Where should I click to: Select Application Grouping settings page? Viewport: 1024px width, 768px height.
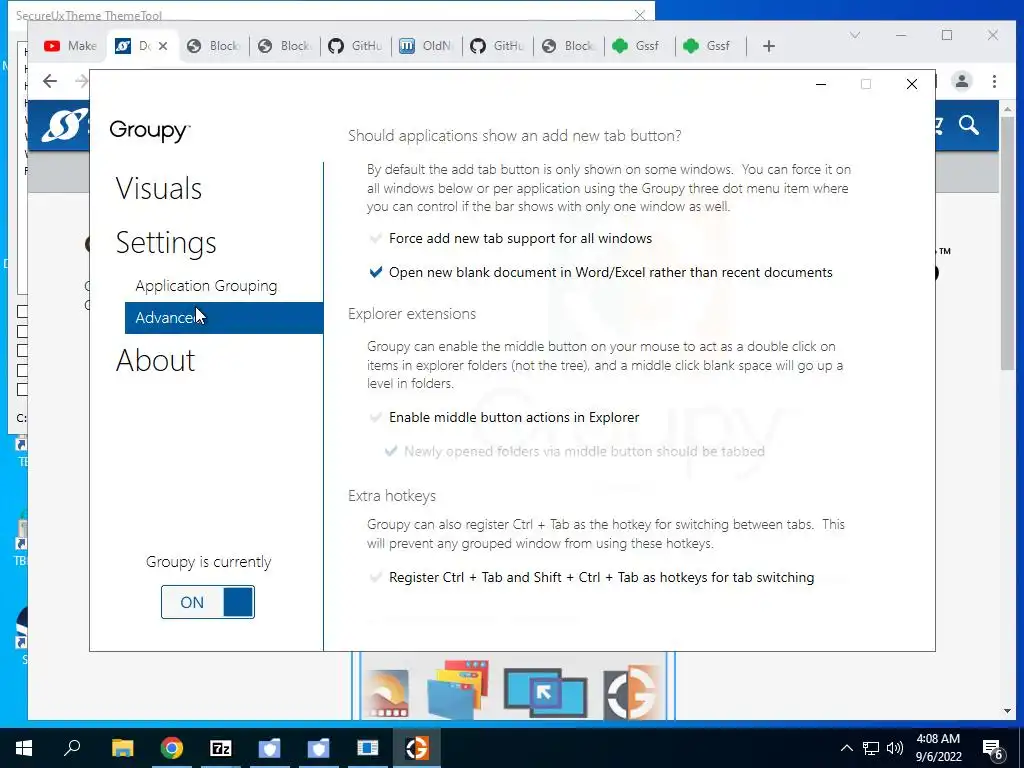(206, 286)
